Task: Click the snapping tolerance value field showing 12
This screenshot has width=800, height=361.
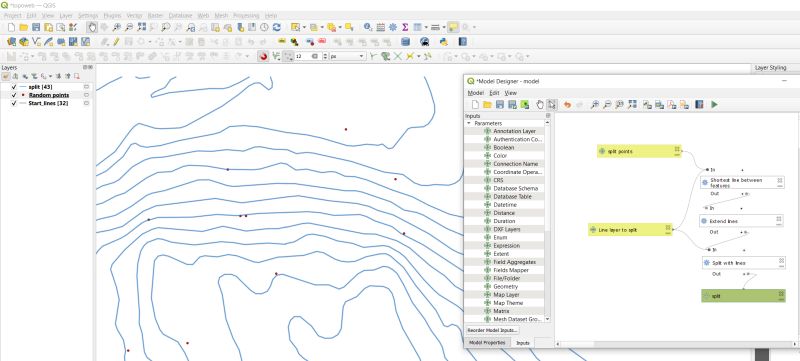Action: (308, 56)
